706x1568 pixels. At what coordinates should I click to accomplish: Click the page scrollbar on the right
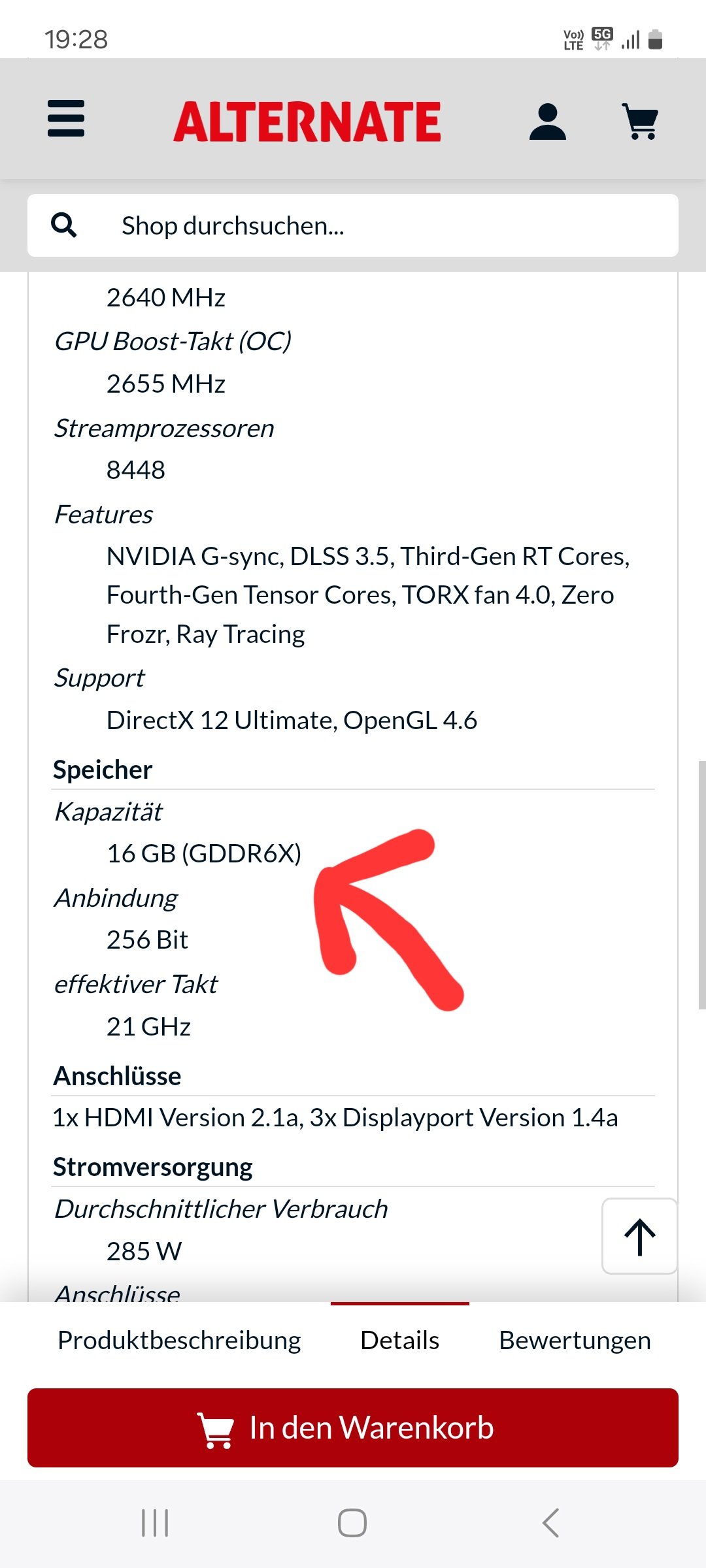(x=701, y=885)
